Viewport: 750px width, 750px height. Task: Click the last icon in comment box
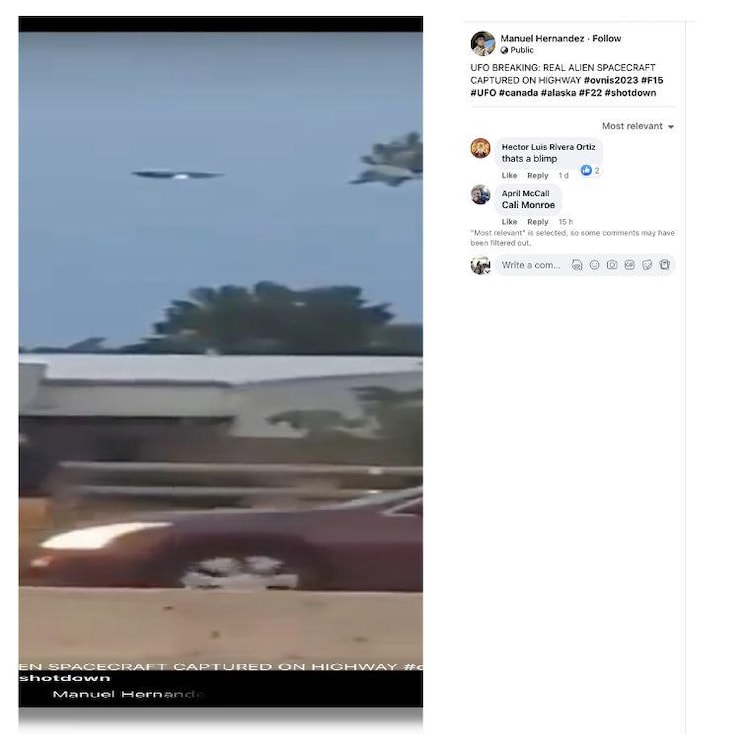click(x=665, y=265)
